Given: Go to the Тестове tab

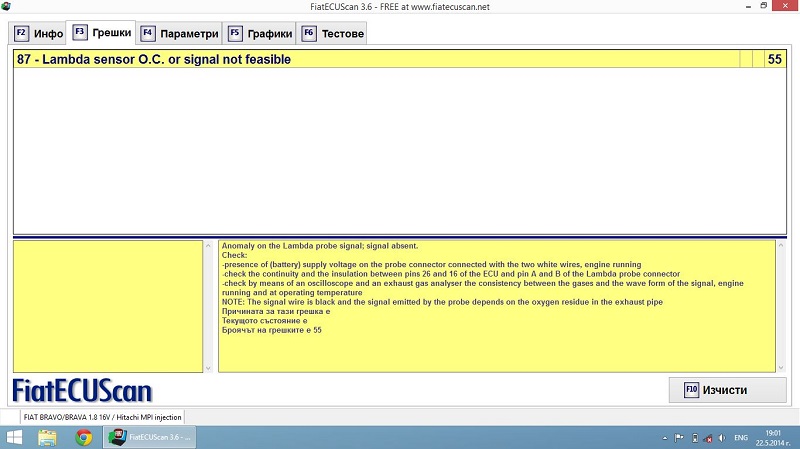Looking at the screenshot, I should tap(333, 34).
